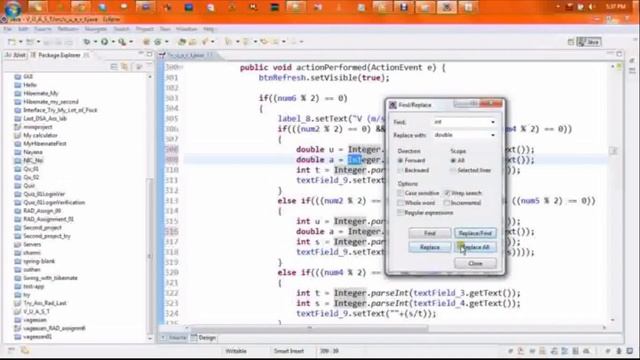Click Collapse All in Package Explorer
Image resolution: width=640 pixels, height=360 pixels.
pyautogui.click(x=114, y=67)
